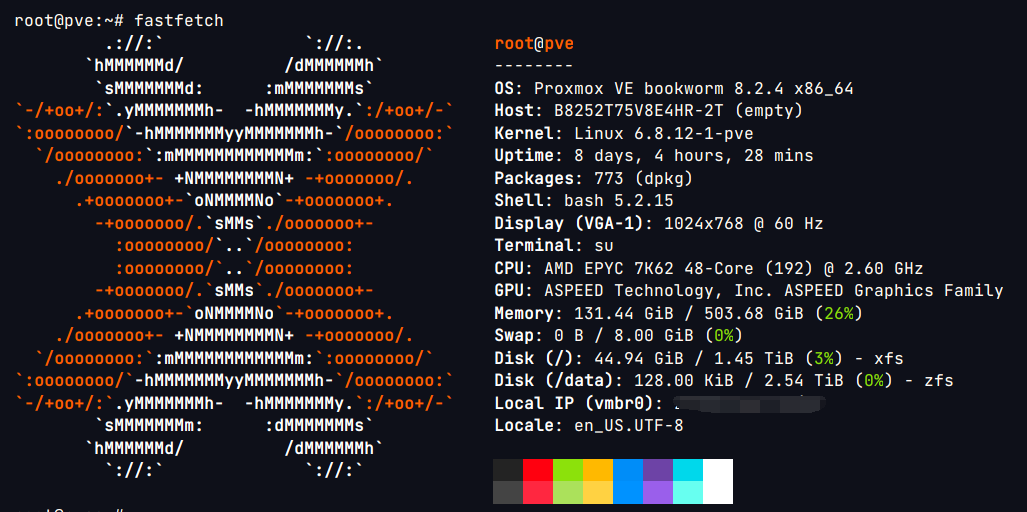This screenshot has height=512, width=1027.
Task: Click the Disk (/) xfs line
Action: 699,358
